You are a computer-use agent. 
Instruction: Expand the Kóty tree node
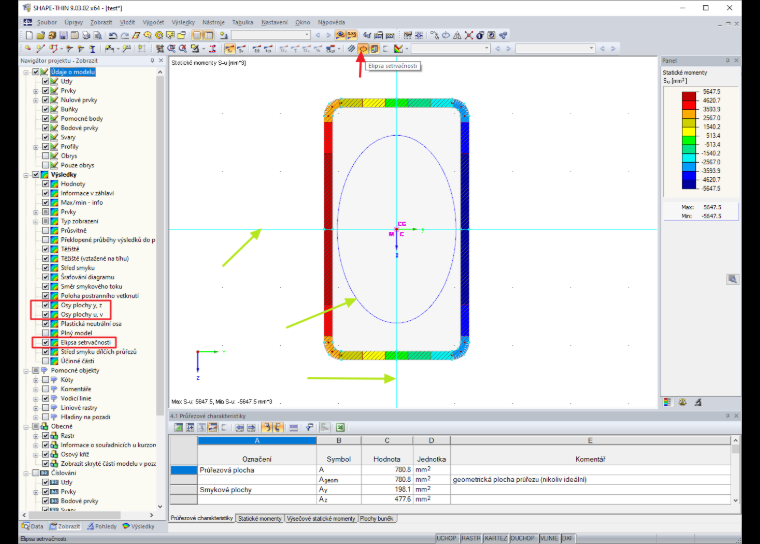coord(36,380)
